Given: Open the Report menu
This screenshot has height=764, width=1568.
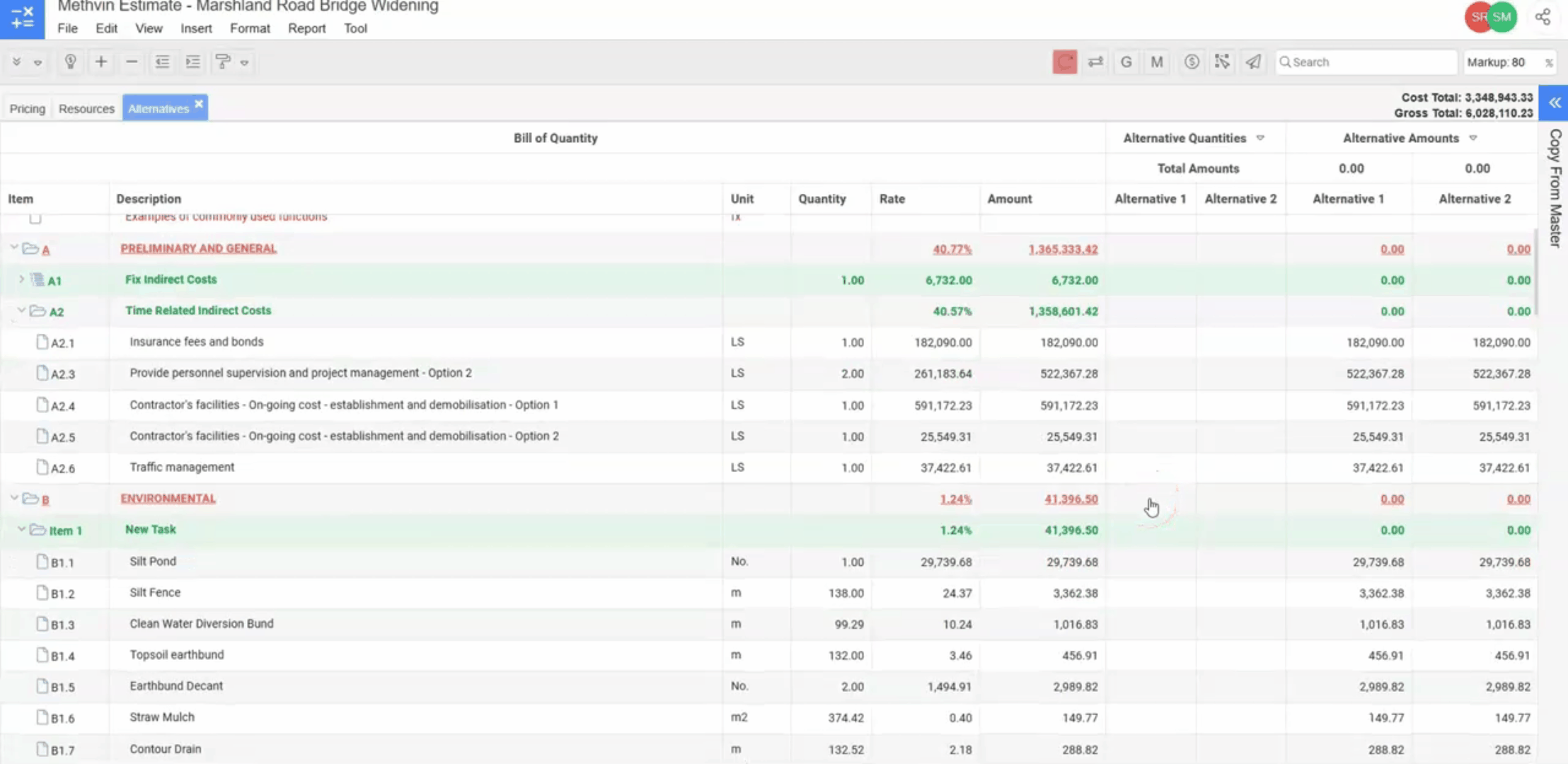Looking at the screenshot, I should coord(306,28).
